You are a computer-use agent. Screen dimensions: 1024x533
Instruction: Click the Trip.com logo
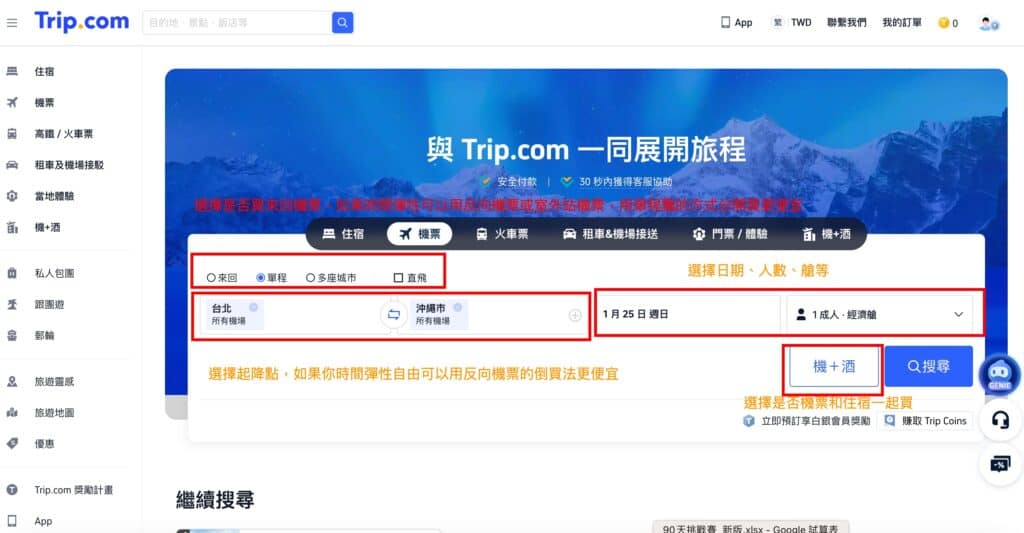click(82, 22)
